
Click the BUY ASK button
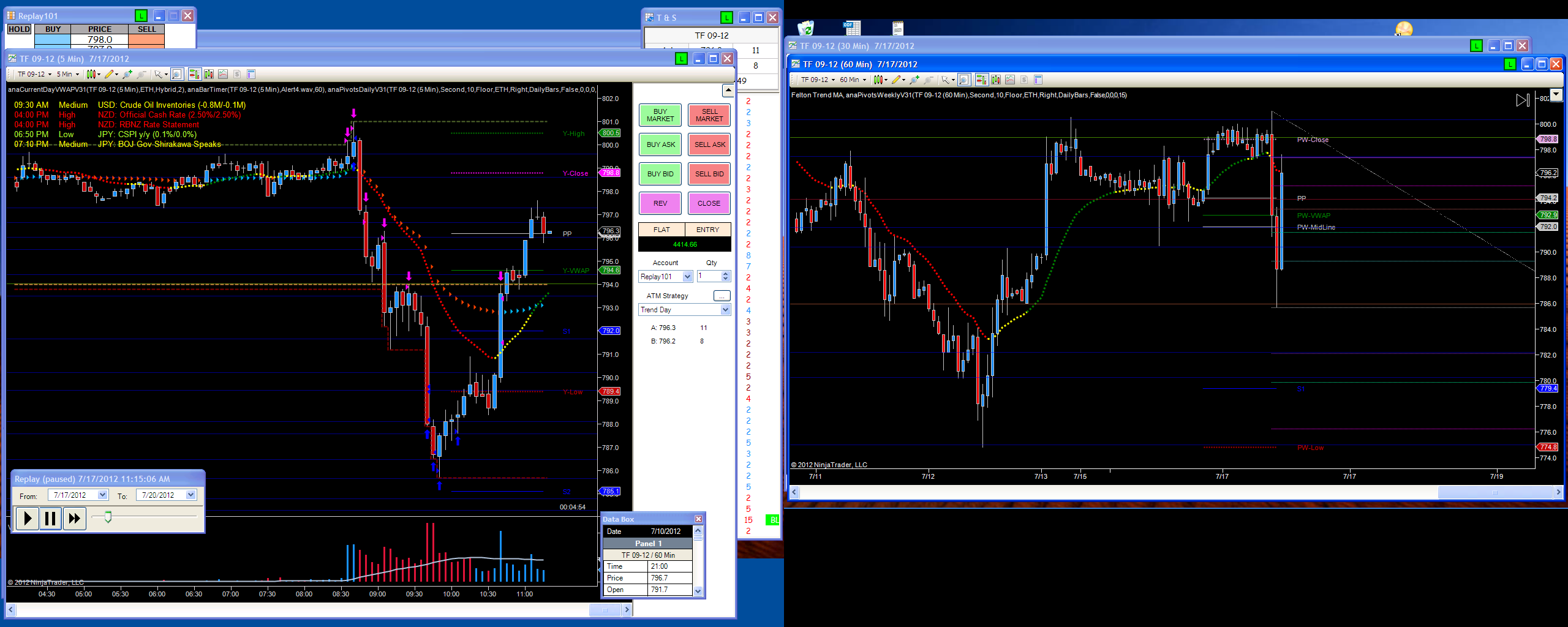[x=660, y=145]
